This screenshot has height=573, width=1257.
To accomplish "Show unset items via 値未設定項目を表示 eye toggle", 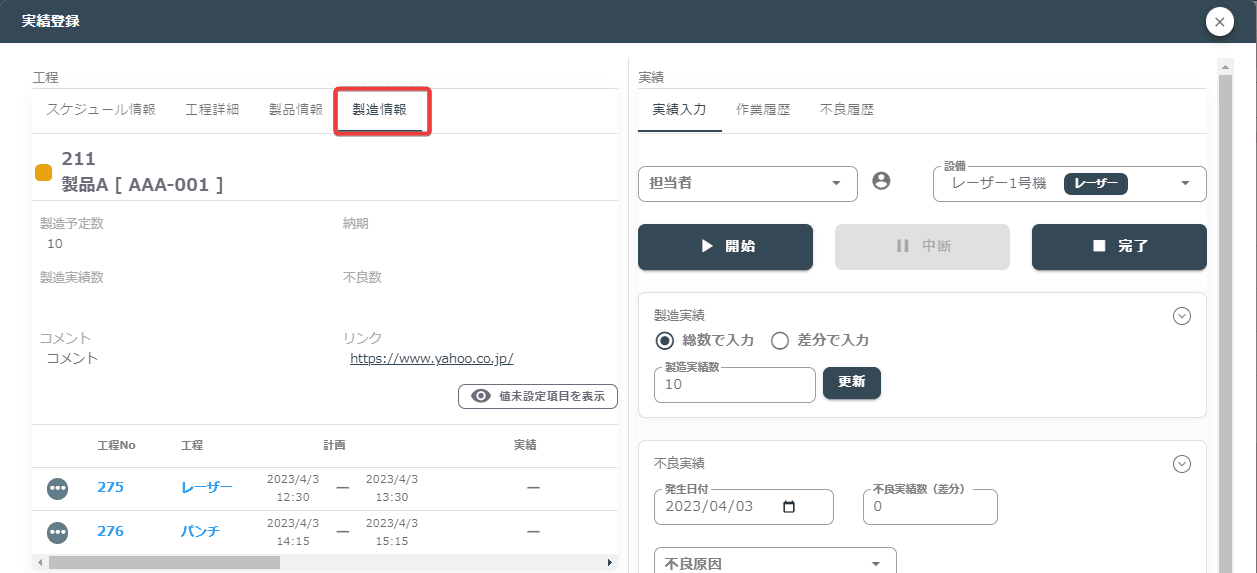I will [538, 396].
